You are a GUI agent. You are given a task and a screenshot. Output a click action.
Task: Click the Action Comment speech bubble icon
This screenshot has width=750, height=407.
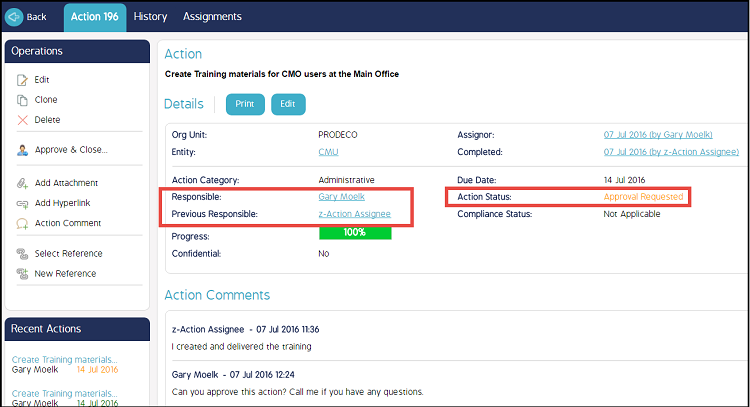22,223
